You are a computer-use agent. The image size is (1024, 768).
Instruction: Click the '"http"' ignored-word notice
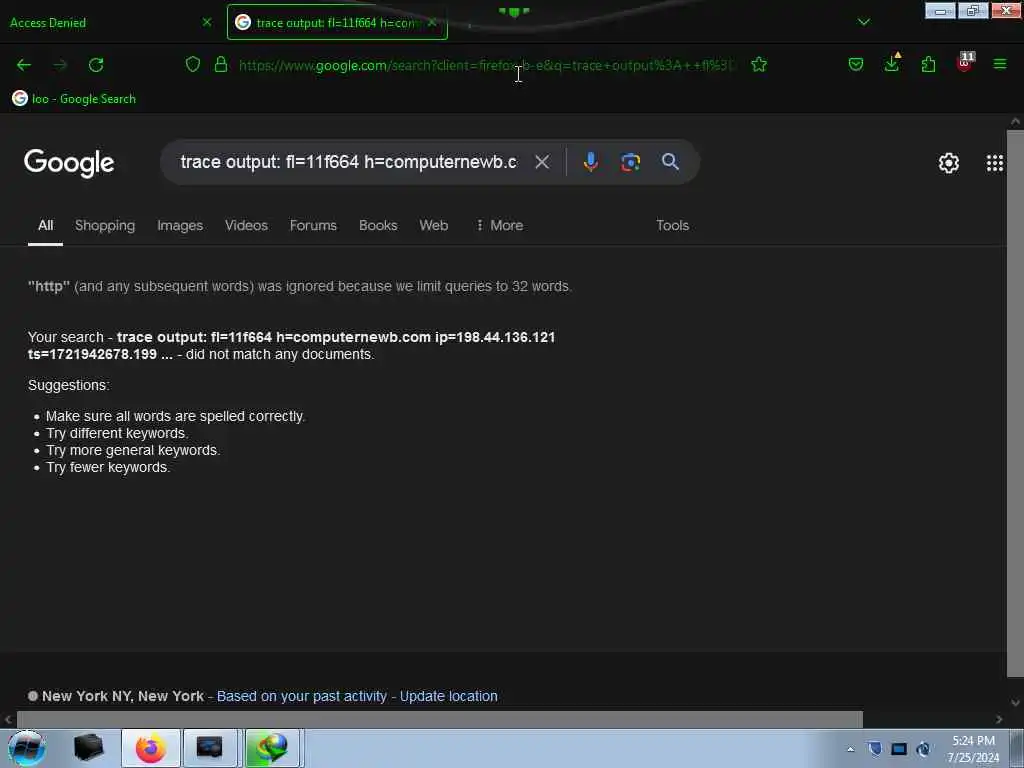pyautogui.click(x=300, y=286)
